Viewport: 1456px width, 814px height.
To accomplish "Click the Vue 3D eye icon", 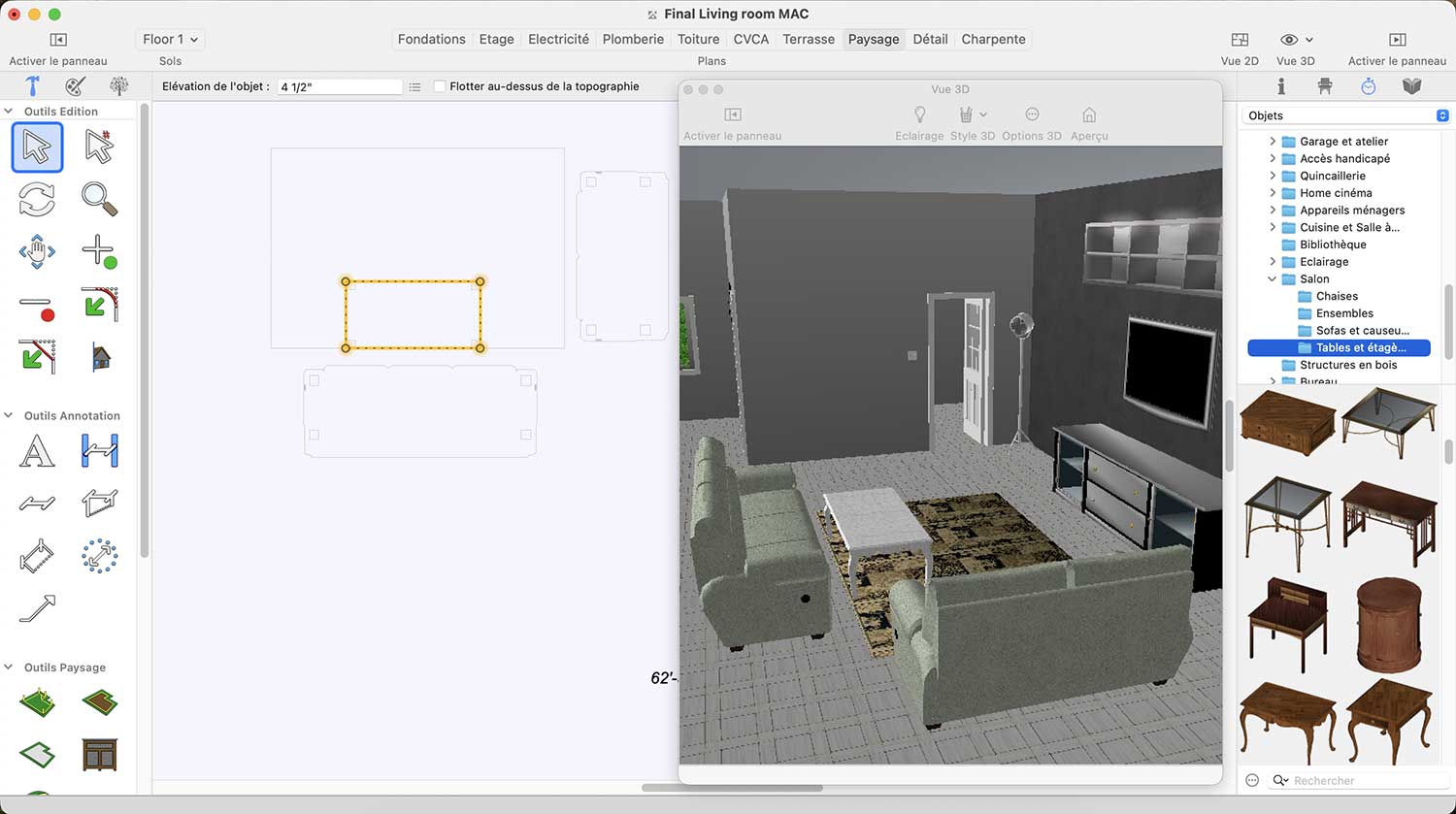I will click(1289, 40).
